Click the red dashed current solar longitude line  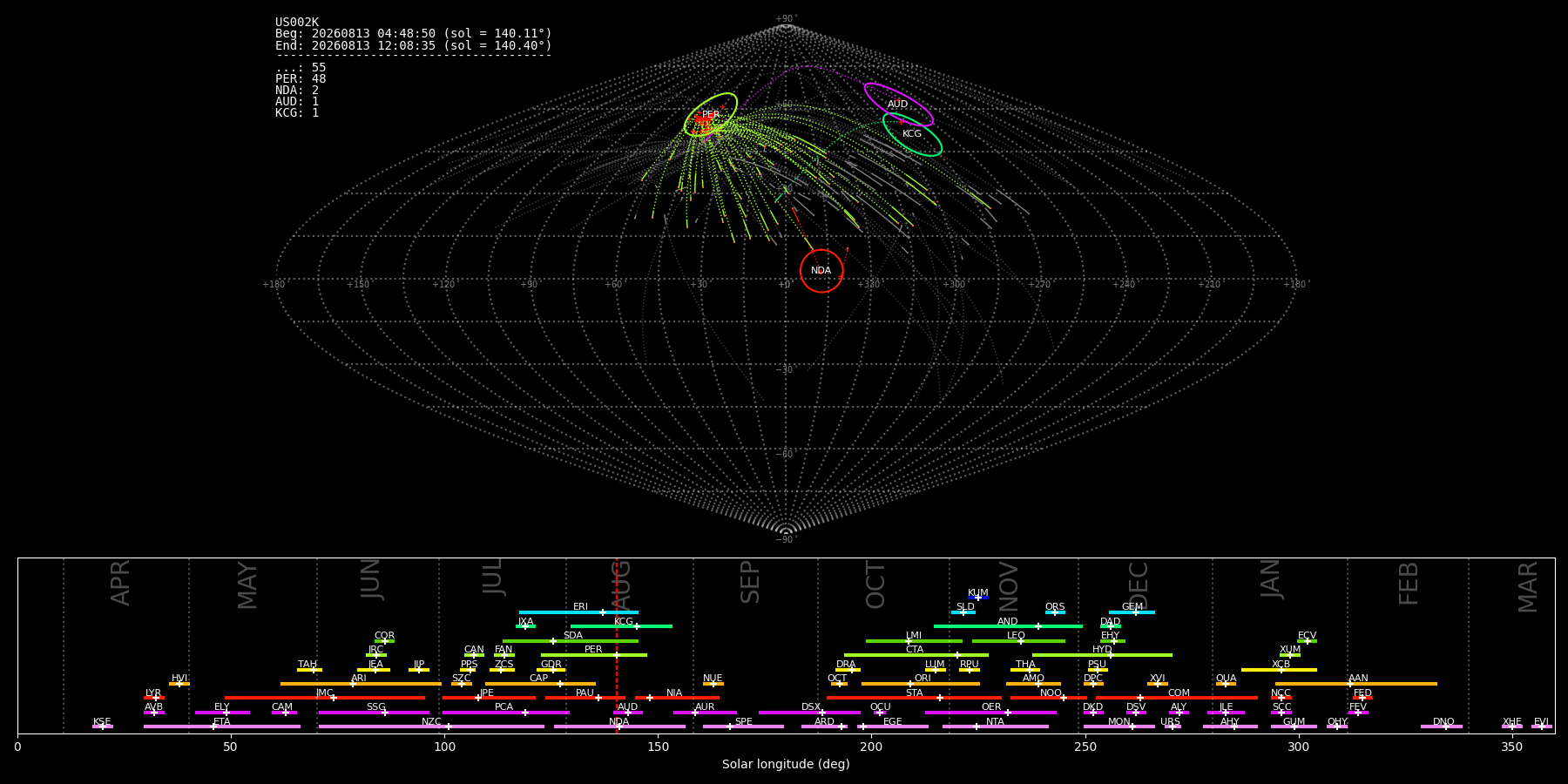pyautogui.click(x=617, y=645)
